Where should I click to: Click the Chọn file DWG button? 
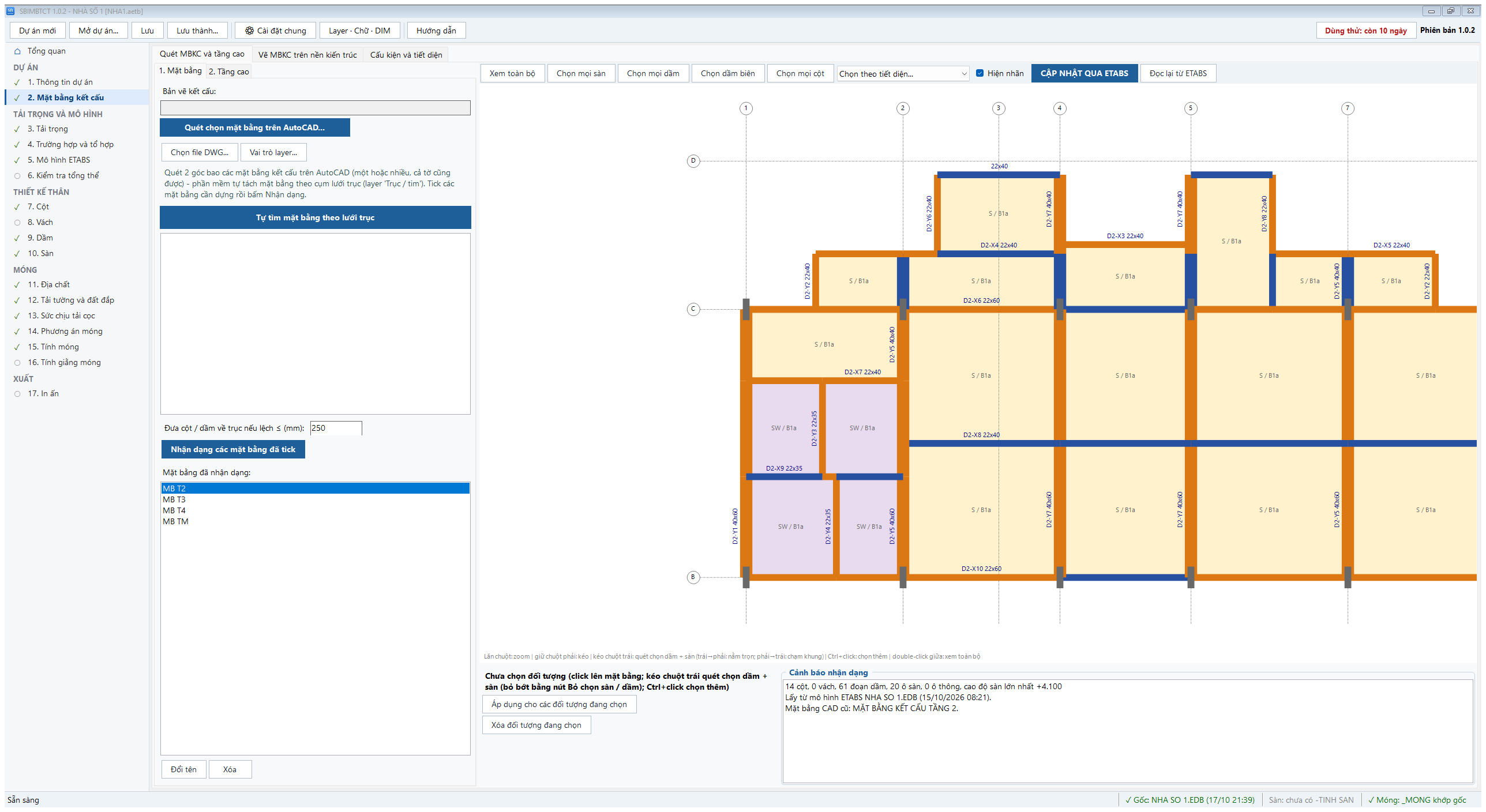click(x=200, y=152)
